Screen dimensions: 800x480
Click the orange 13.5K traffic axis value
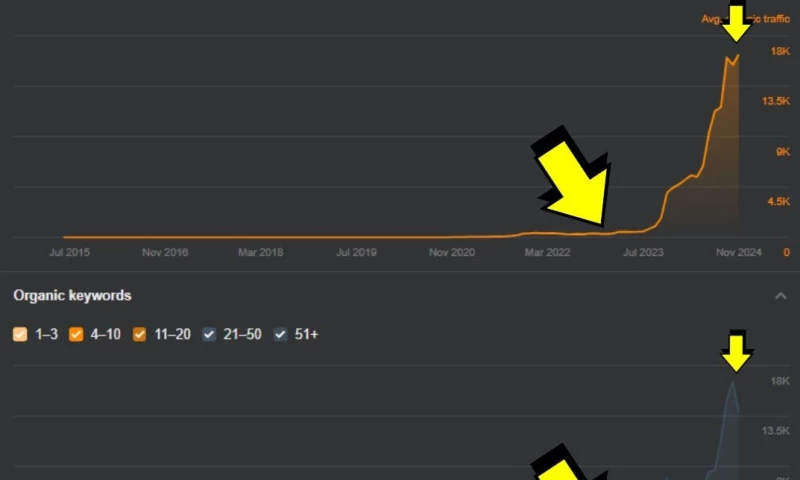[x=776, y=101]
